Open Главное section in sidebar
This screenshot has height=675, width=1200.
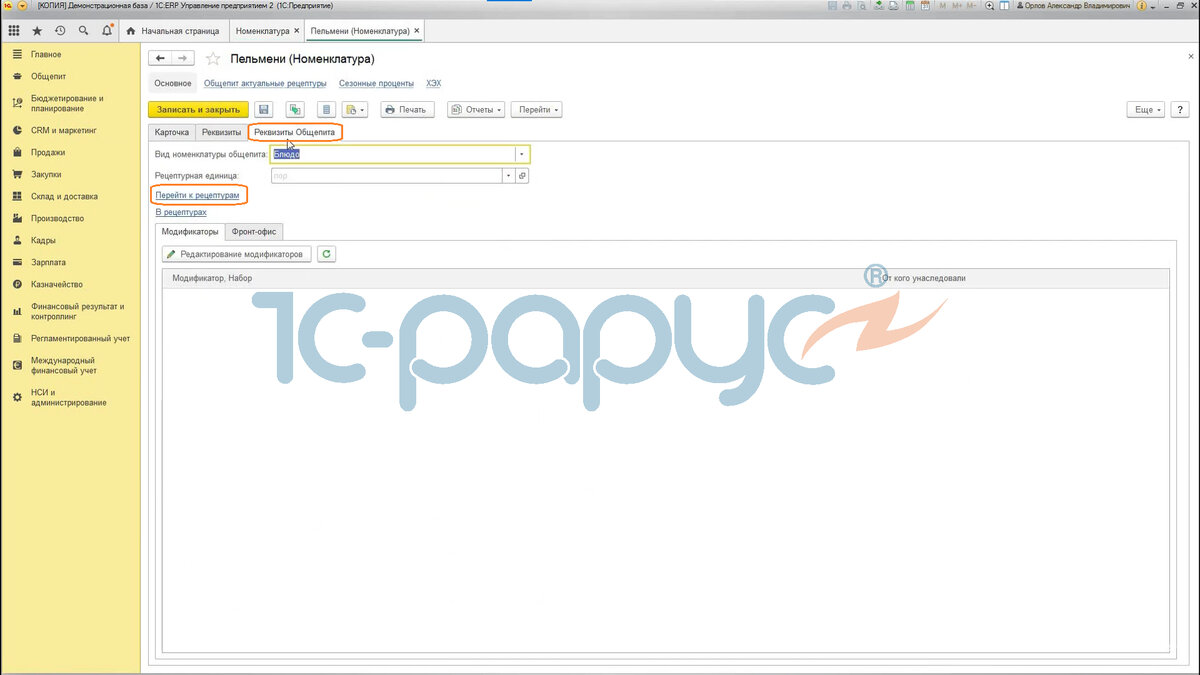[46, 55]
